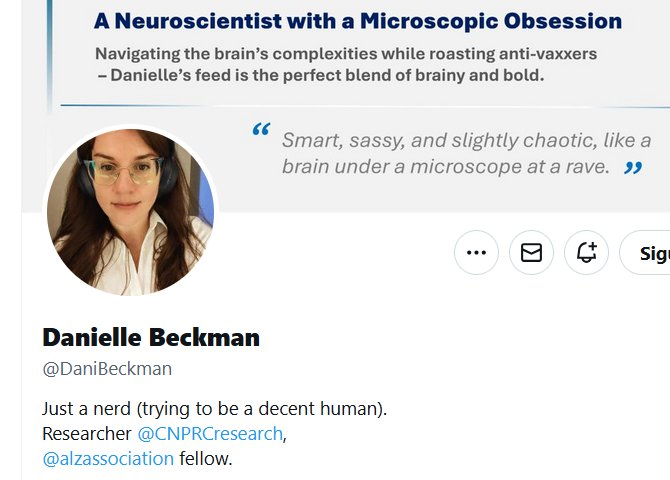
Task: Click the closing blue quotation mark
Action: tap(632, 168)
